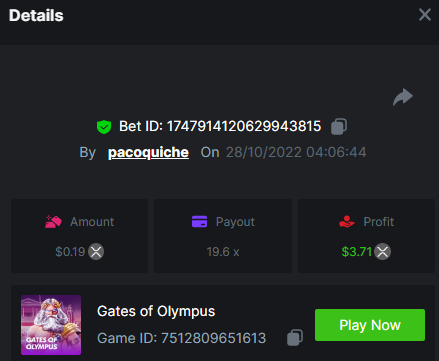Click the Play Now button

click(x=370, y=325)
